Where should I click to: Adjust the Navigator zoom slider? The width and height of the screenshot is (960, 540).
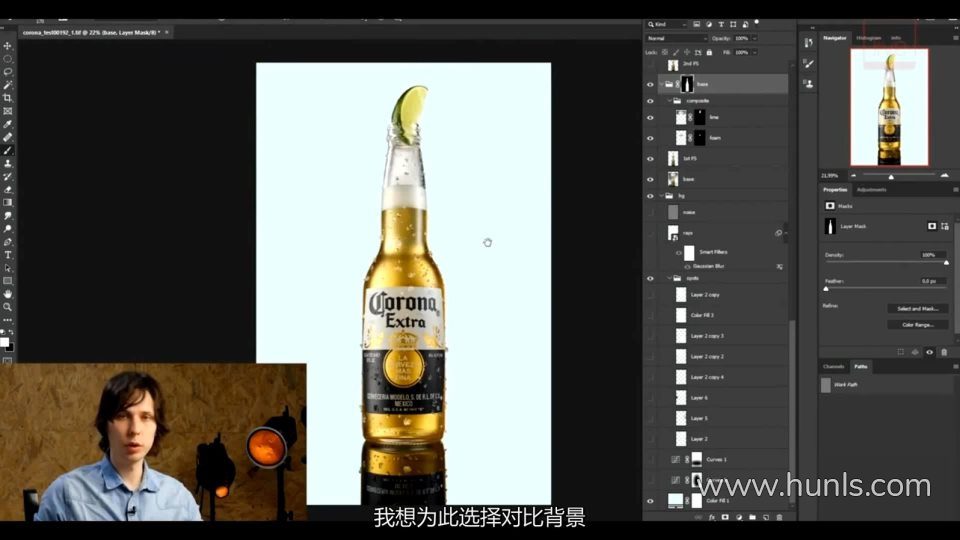(891, 176)
